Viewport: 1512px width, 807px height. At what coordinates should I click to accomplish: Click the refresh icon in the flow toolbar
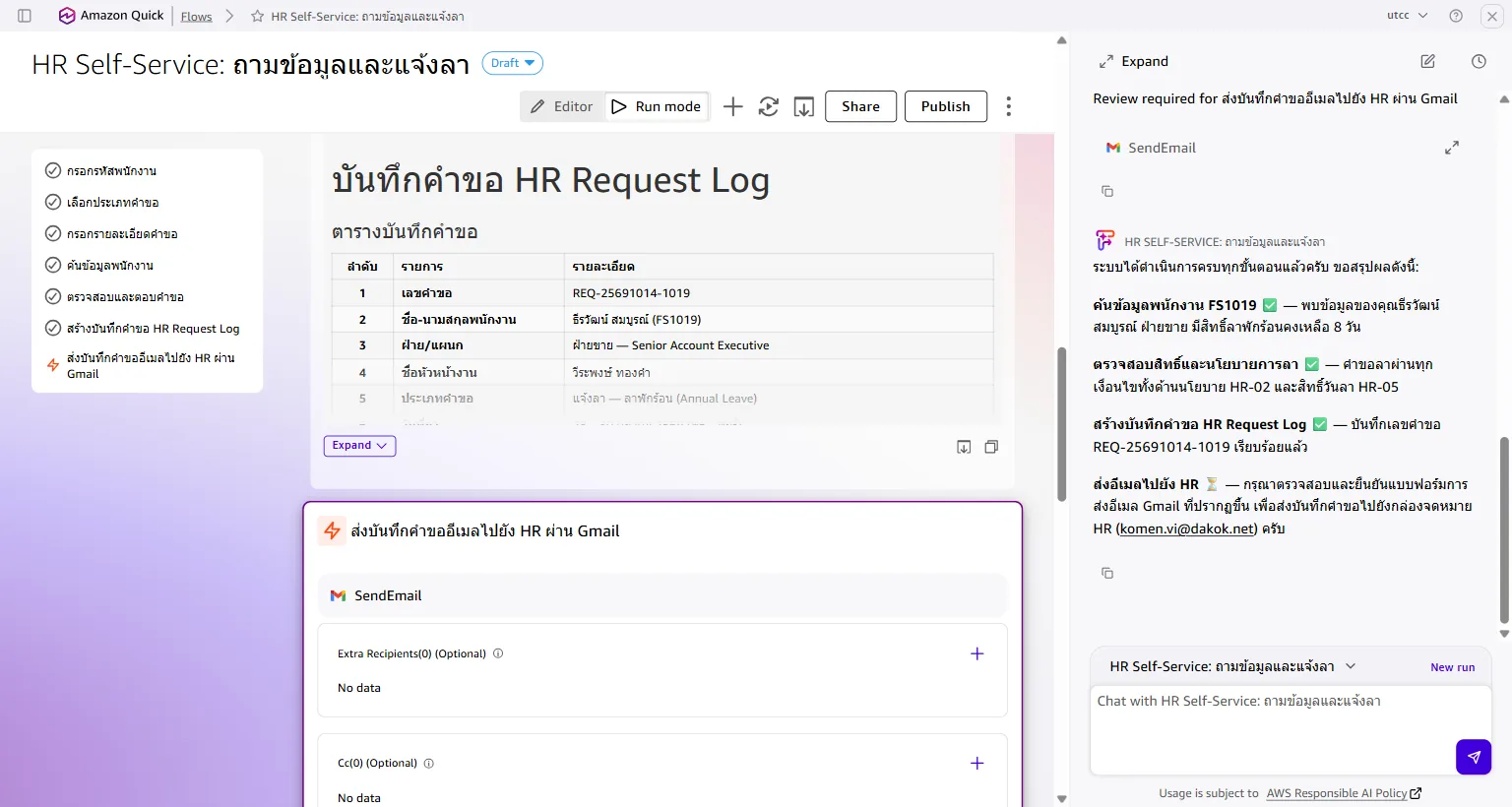(x=769, y=106)
